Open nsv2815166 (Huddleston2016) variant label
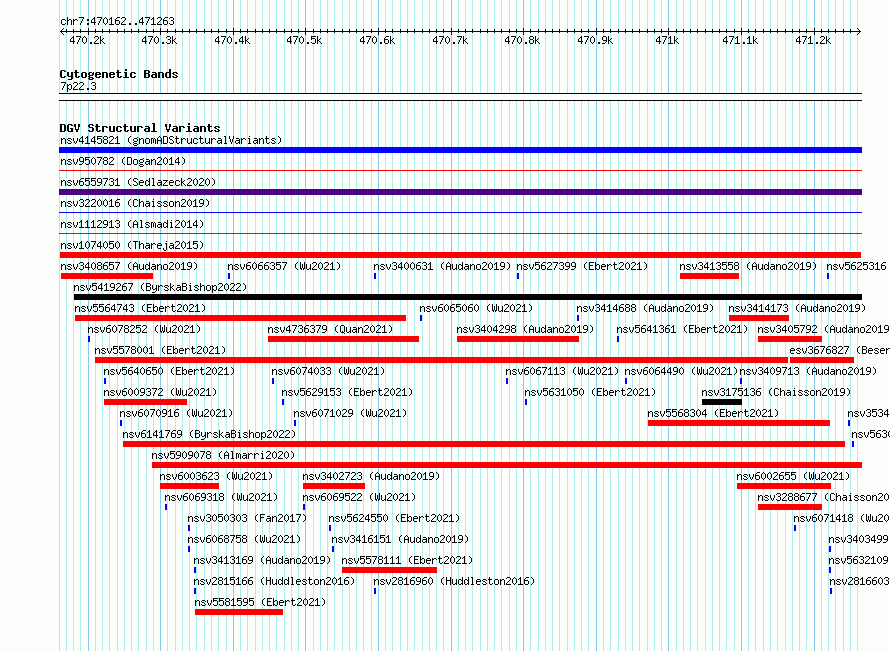The width and height of the screenshot is (890, 651). tap(274, 581)
